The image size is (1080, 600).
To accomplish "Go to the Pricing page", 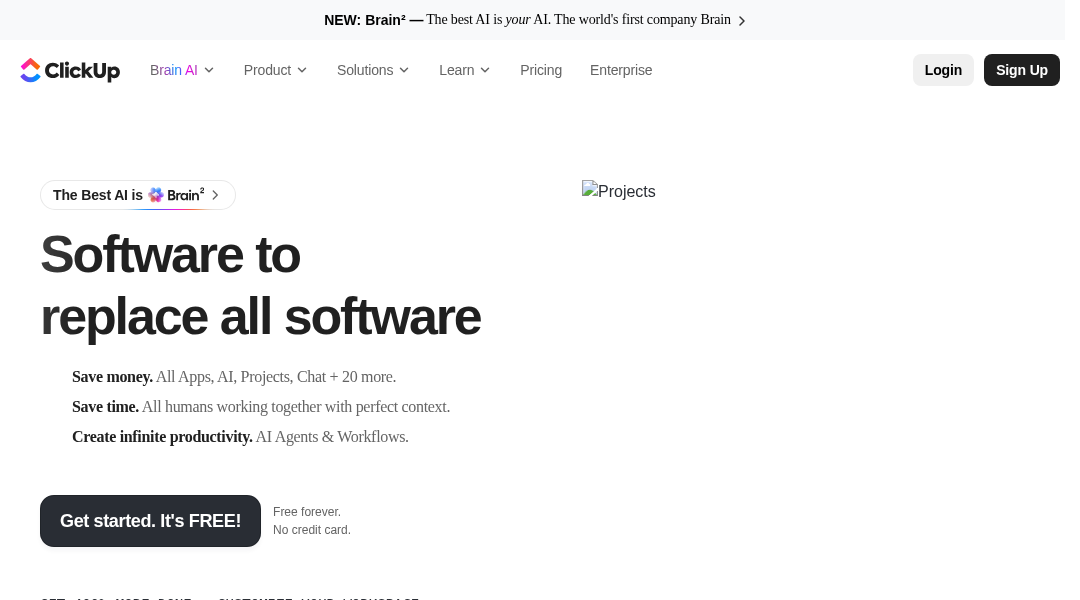I will pyautogui.click(x=541, y=70).
